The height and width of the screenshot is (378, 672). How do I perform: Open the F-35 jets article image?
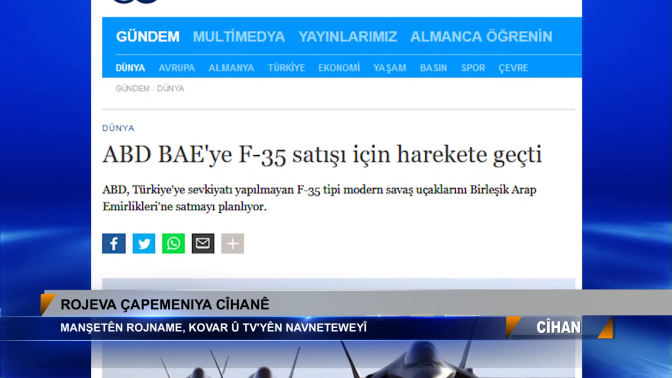point(339,328)
